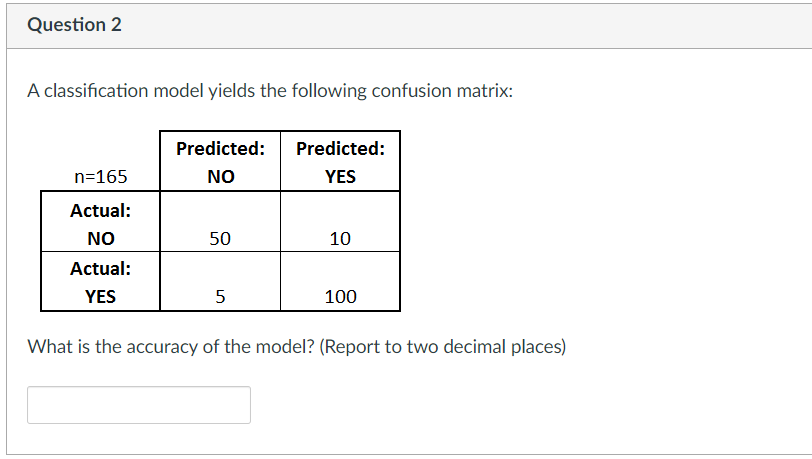The height and width of the screenshot is (459, 812).
Task: Click the Actual: YES row header
Action: coord(100,282)
